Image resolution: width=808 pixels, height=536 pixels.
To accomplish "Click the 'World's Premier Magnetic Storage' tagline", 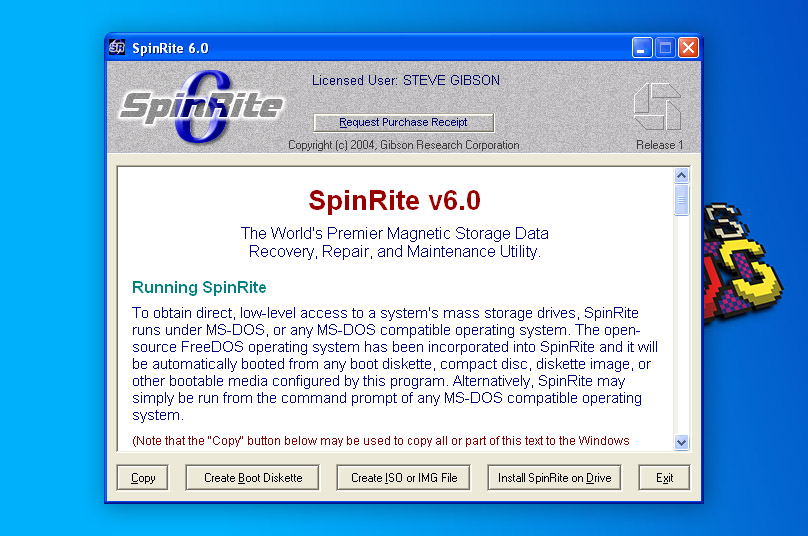I will (395, 242).
